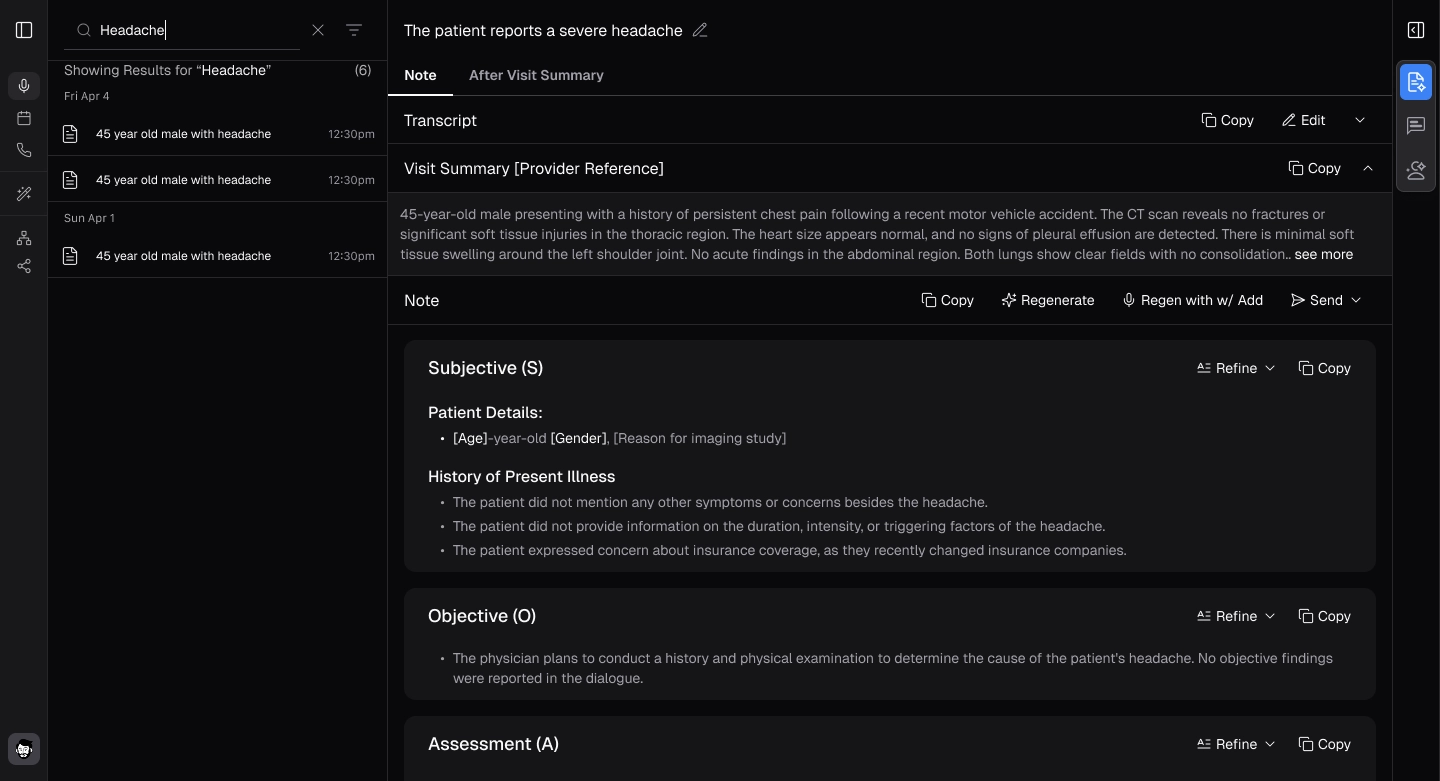The height and width of the screenshot is (781, 1440).
Task: Toggle the left sidebar panel icon
Action: (x=24, y=30)
